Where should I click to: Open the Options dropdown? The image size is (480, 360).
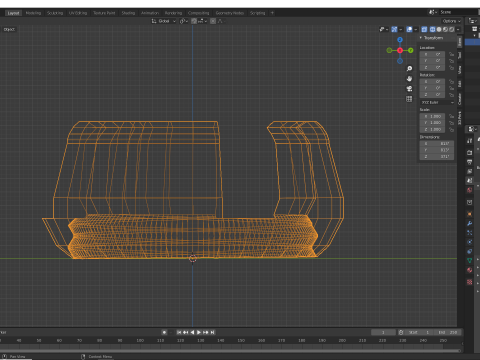(x=452, y=21)
